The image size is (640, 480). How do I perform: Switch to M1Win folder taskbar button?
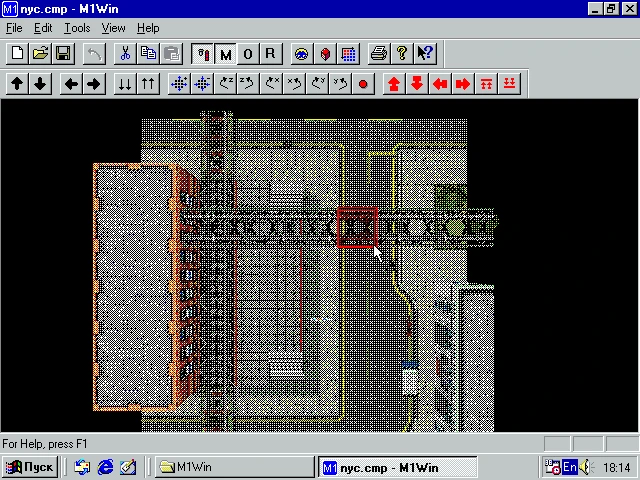[235, 467]
